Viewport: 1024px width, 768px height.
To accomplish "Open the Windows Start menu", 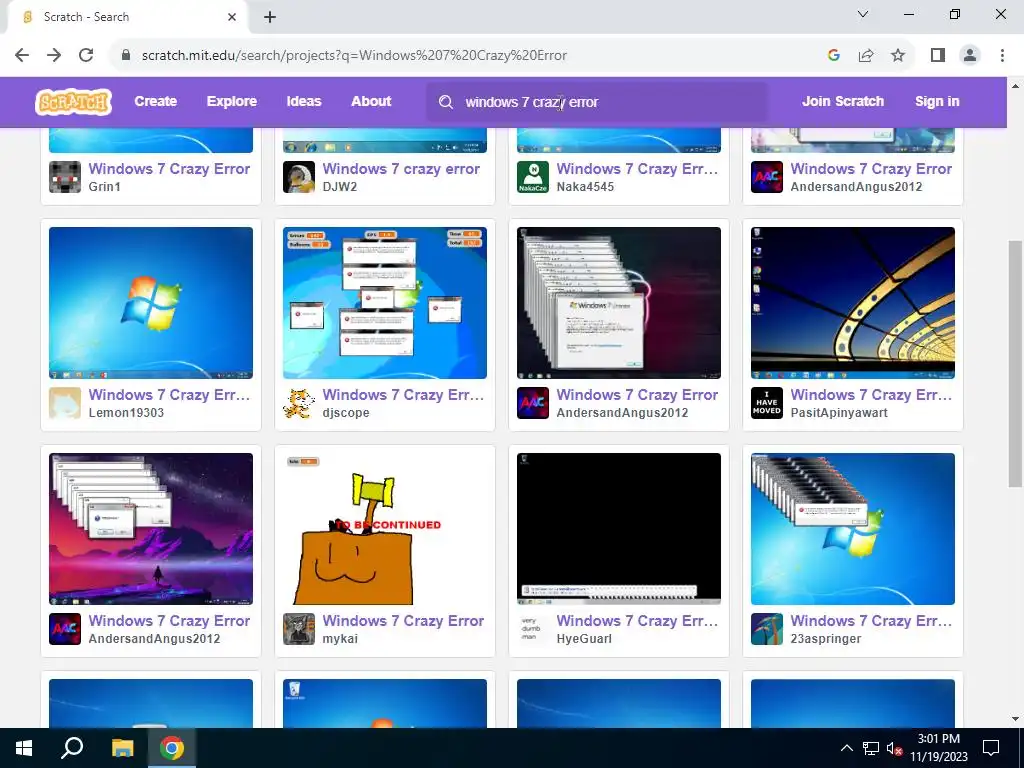I will pyautogui.click(x=24, y=748).
